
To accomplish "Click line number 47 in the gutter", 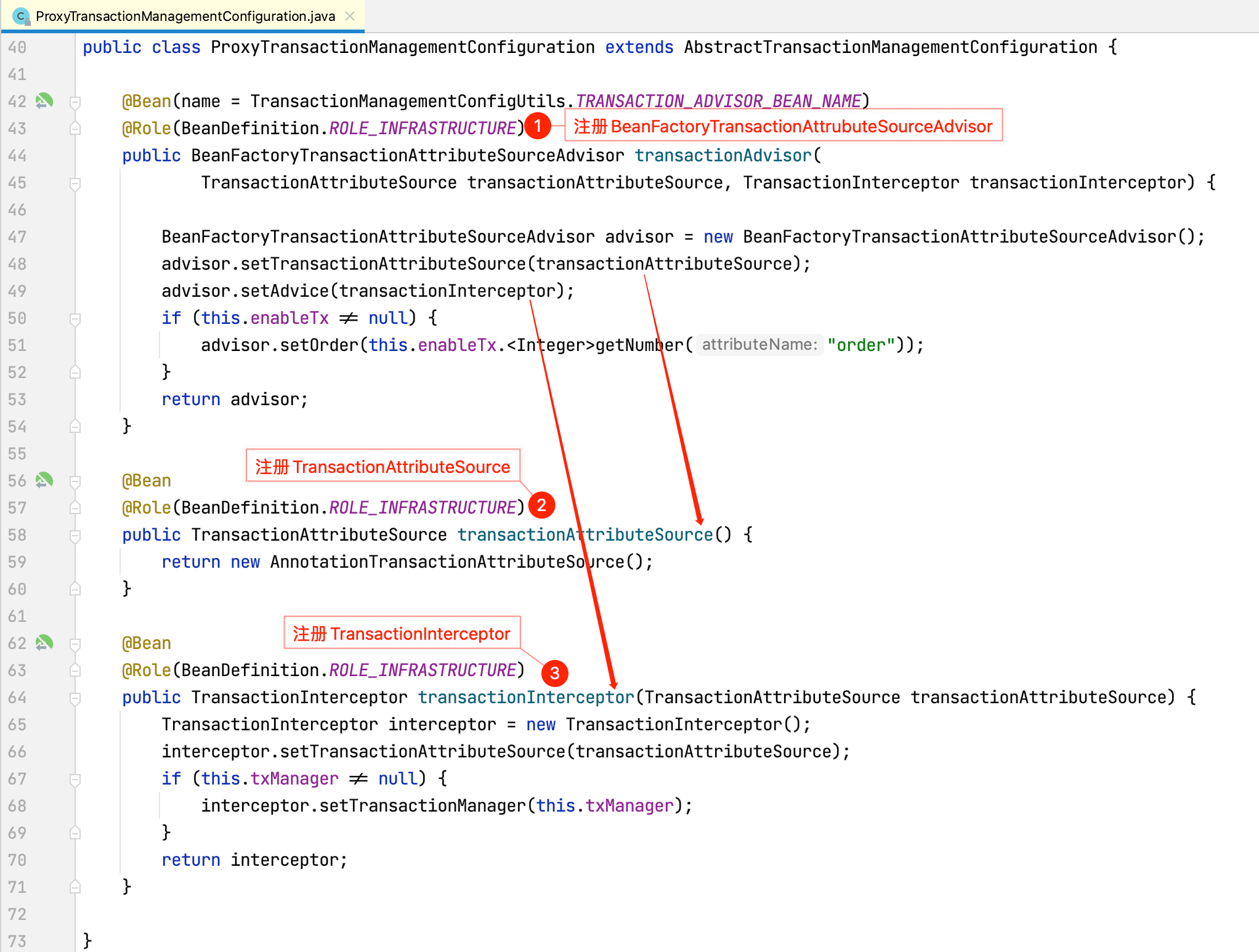I will [x=17, y=237].
